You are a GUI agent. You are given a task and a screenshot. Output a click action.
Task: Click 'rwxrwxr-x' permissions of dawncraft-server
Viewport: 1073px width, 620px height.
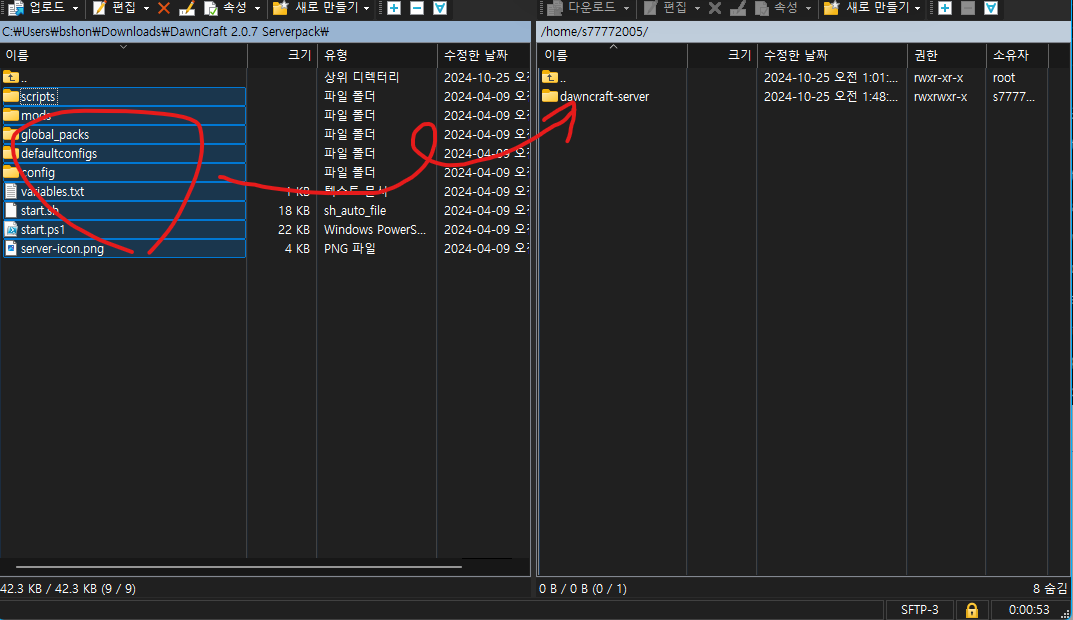(941, 96)
